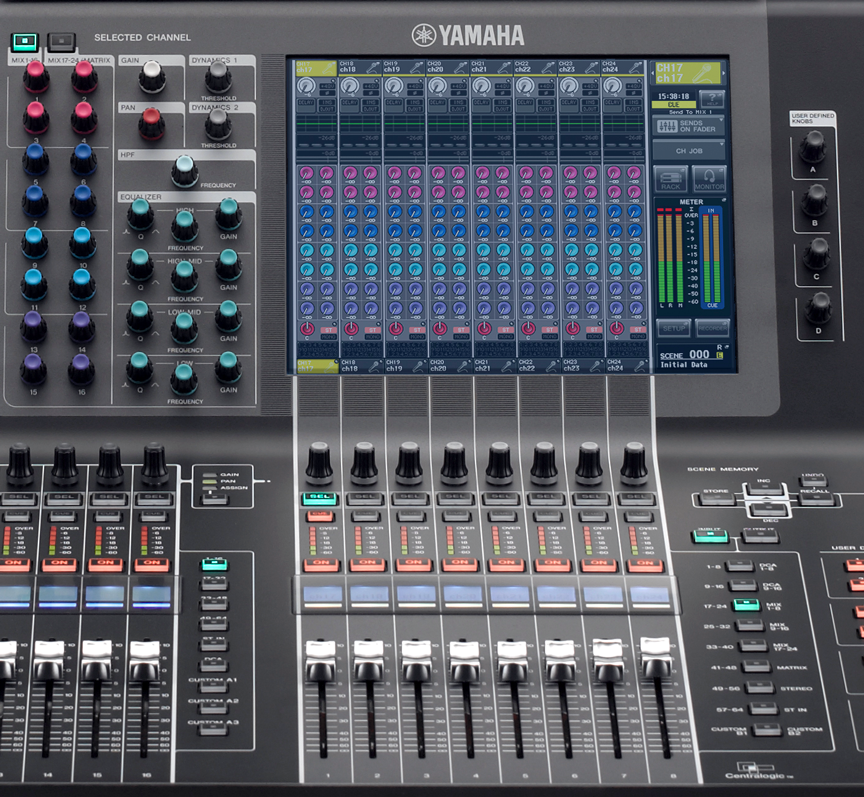This screenshot has height=797, width=864.
Task: Tap the phase ø icon on ch17 strip
Action: (327, 92)
